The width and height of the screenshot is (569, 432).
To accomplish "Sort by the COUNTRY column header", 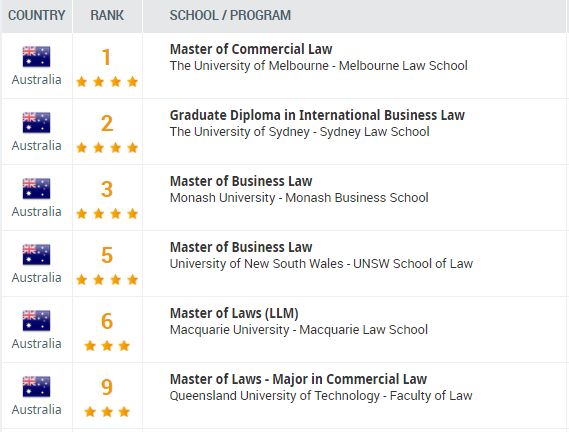I will 37,15.
